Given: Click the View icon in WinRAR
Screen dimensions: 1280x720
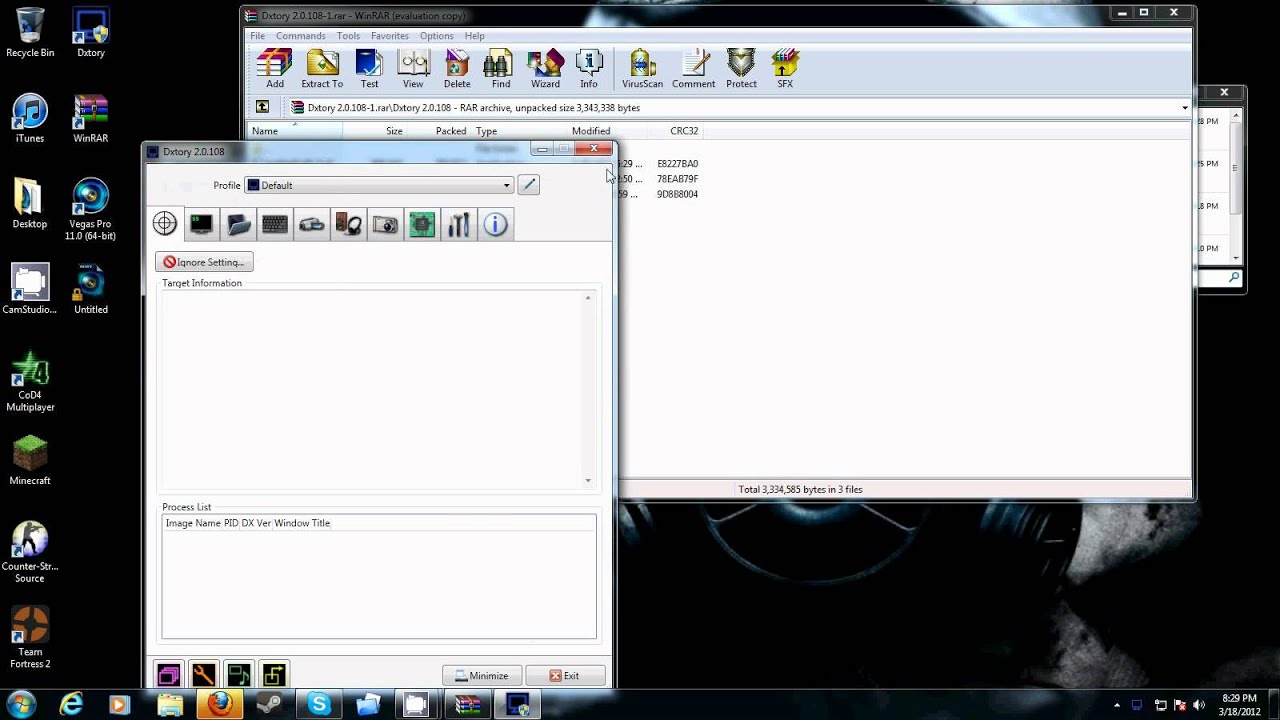Looking at the screenshot, I should tap(413, 69).
